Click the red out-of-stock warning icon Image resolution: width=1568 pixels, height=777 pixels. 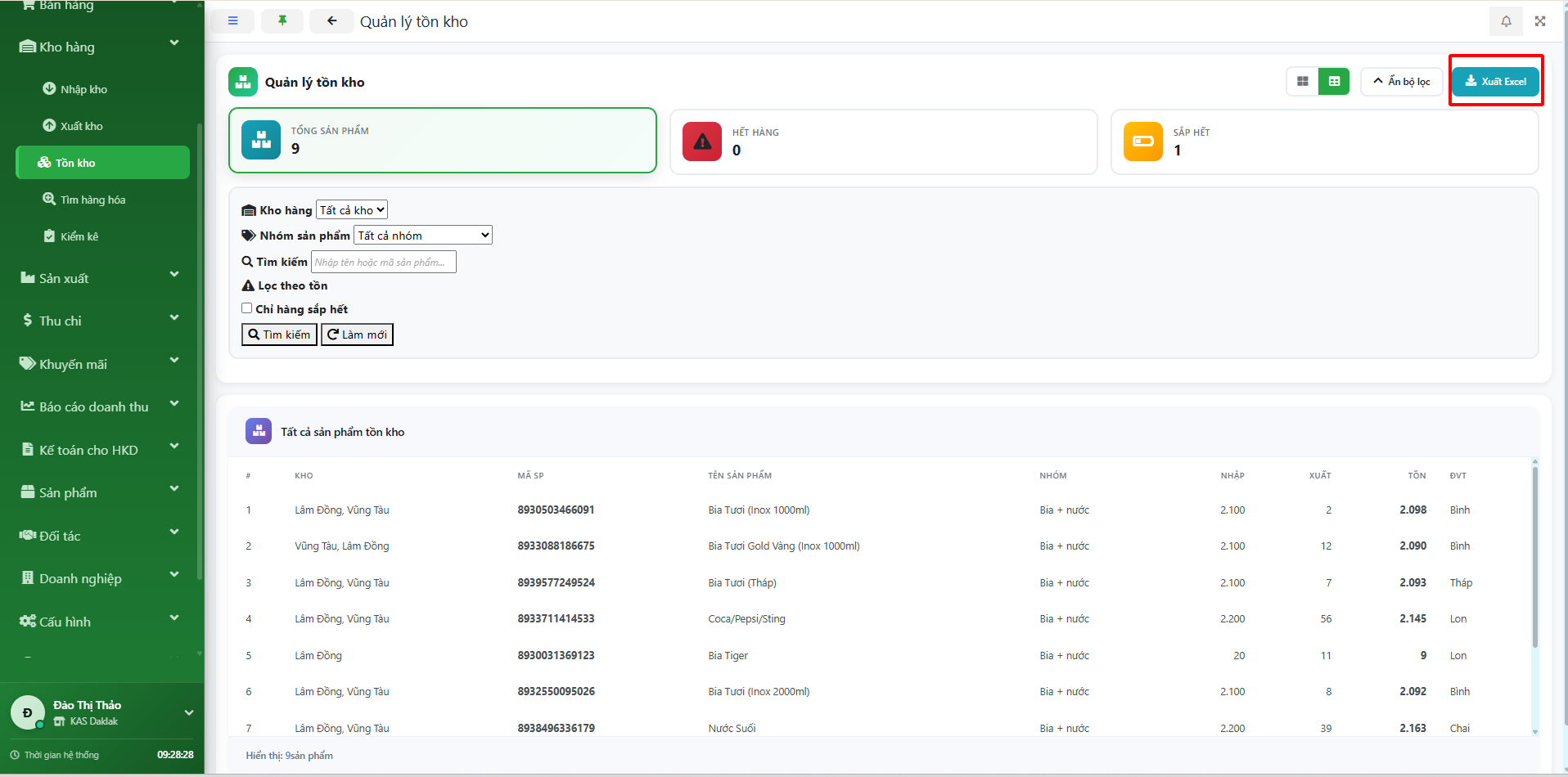(702, 141)
